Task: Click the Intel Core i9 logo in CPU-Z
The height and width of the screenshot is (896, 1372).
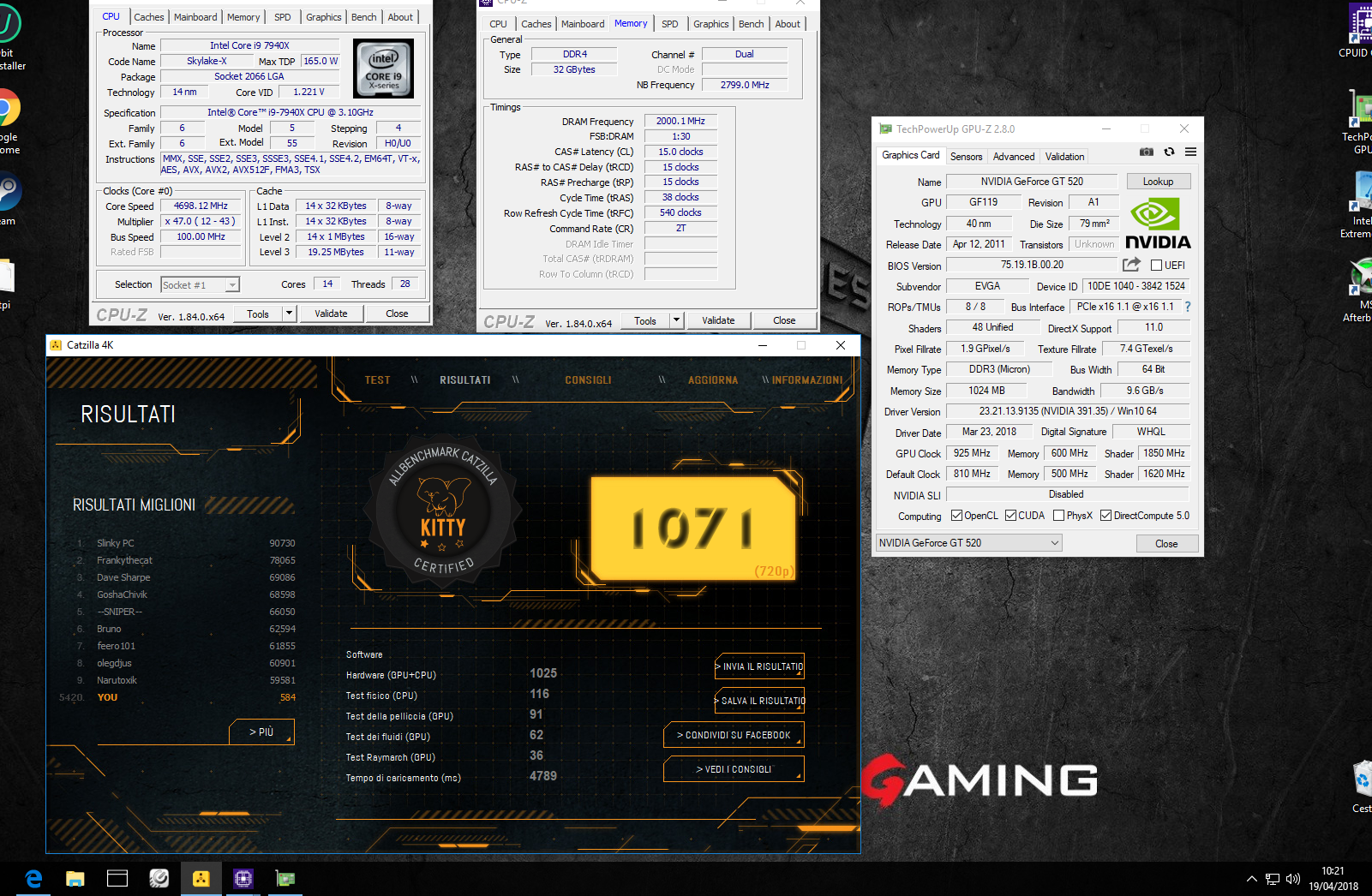Action: point(383,68)
